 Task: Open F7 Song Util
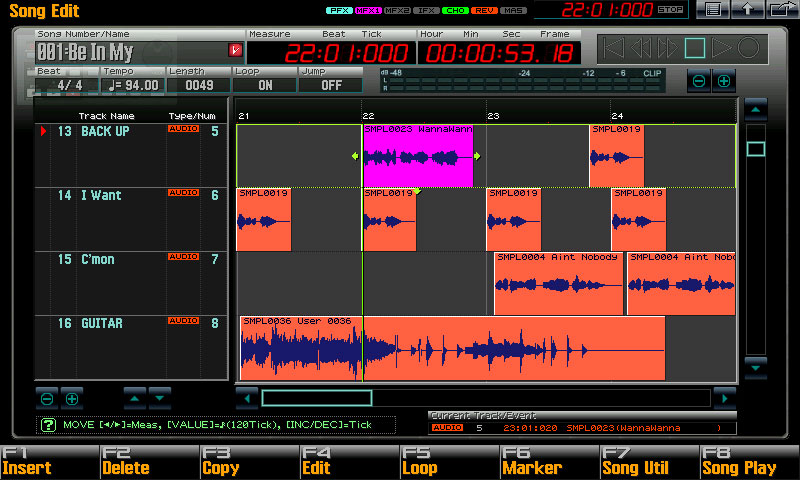(x=649, y=462)
